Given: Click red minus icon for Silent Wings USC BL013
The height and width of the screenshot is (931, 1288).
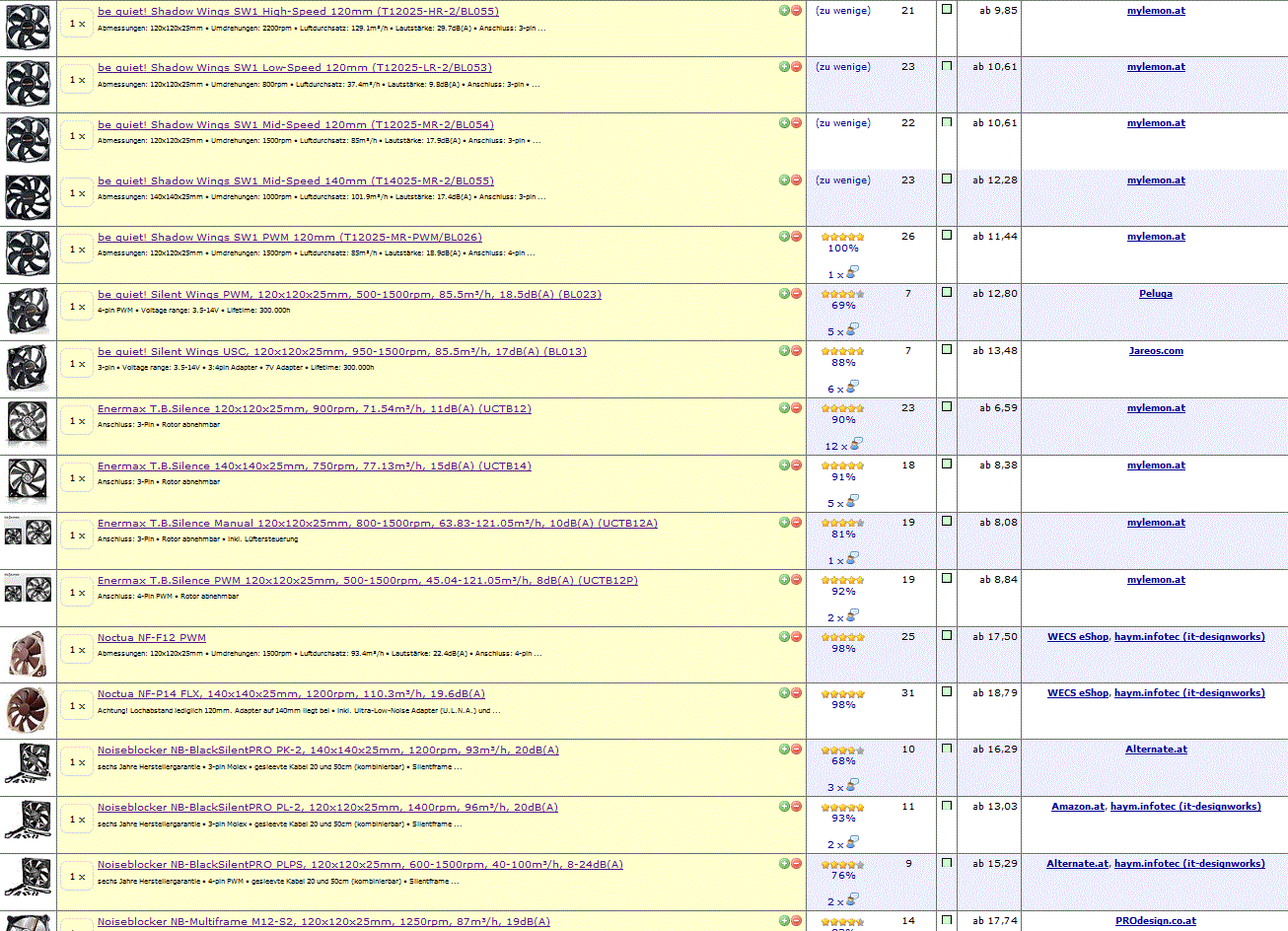Looking at the screenshot, I should tap(796, 351).
